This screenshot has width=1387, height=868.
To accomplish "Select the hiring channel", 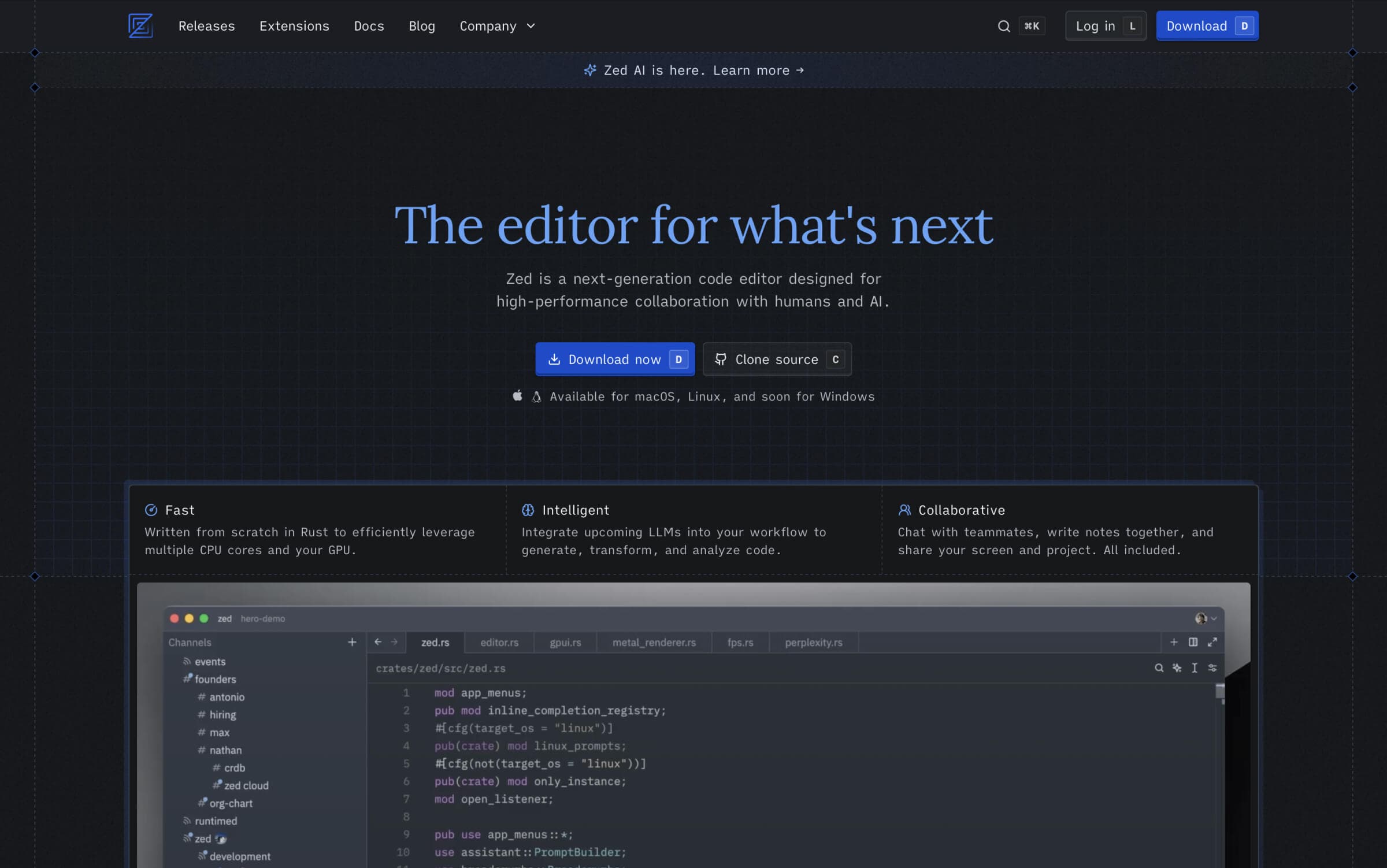I will click(222, 715).
